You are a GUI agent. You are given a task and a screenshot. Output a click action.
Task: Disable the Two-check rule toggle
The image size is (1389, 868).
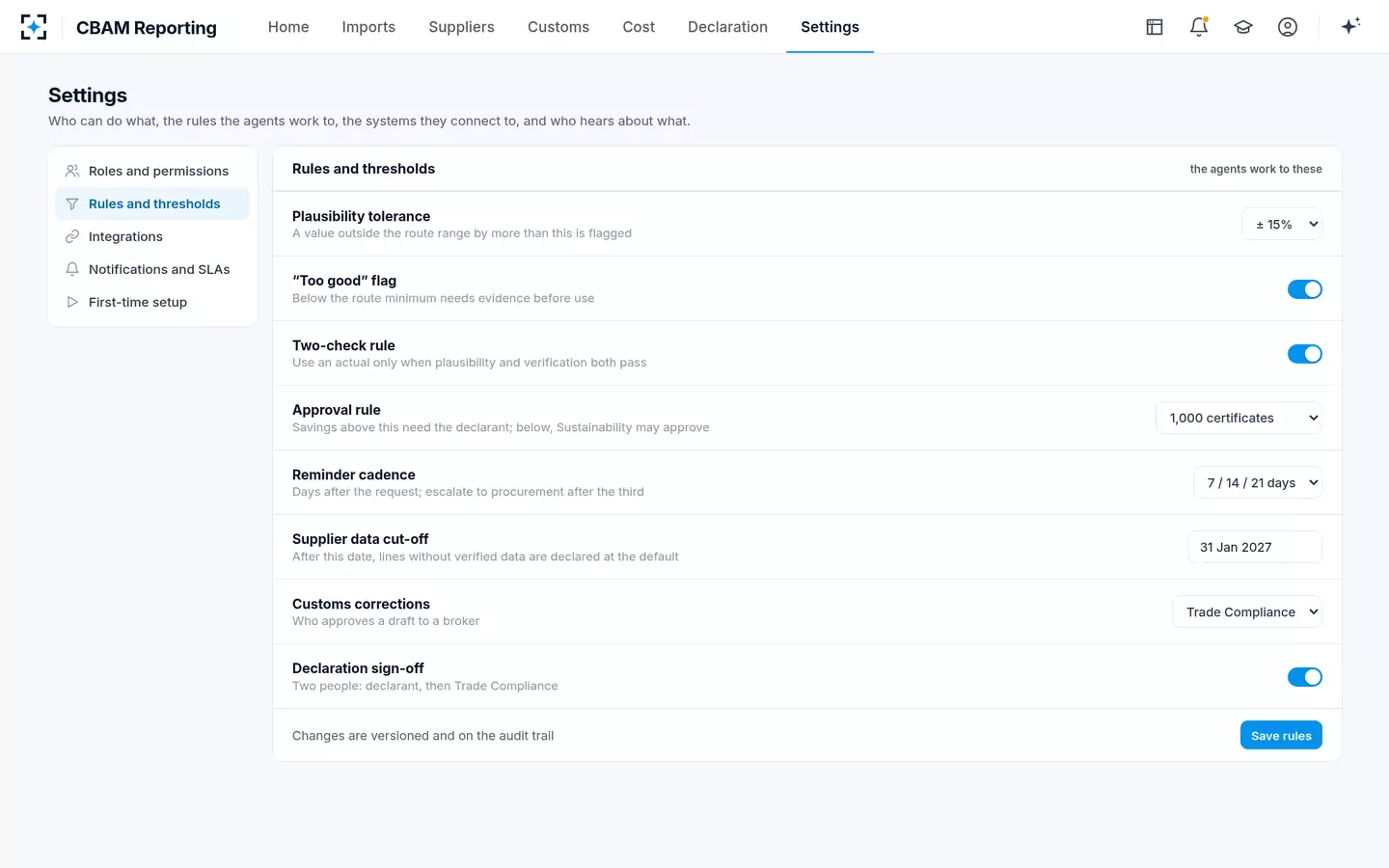pos(1304,354)
